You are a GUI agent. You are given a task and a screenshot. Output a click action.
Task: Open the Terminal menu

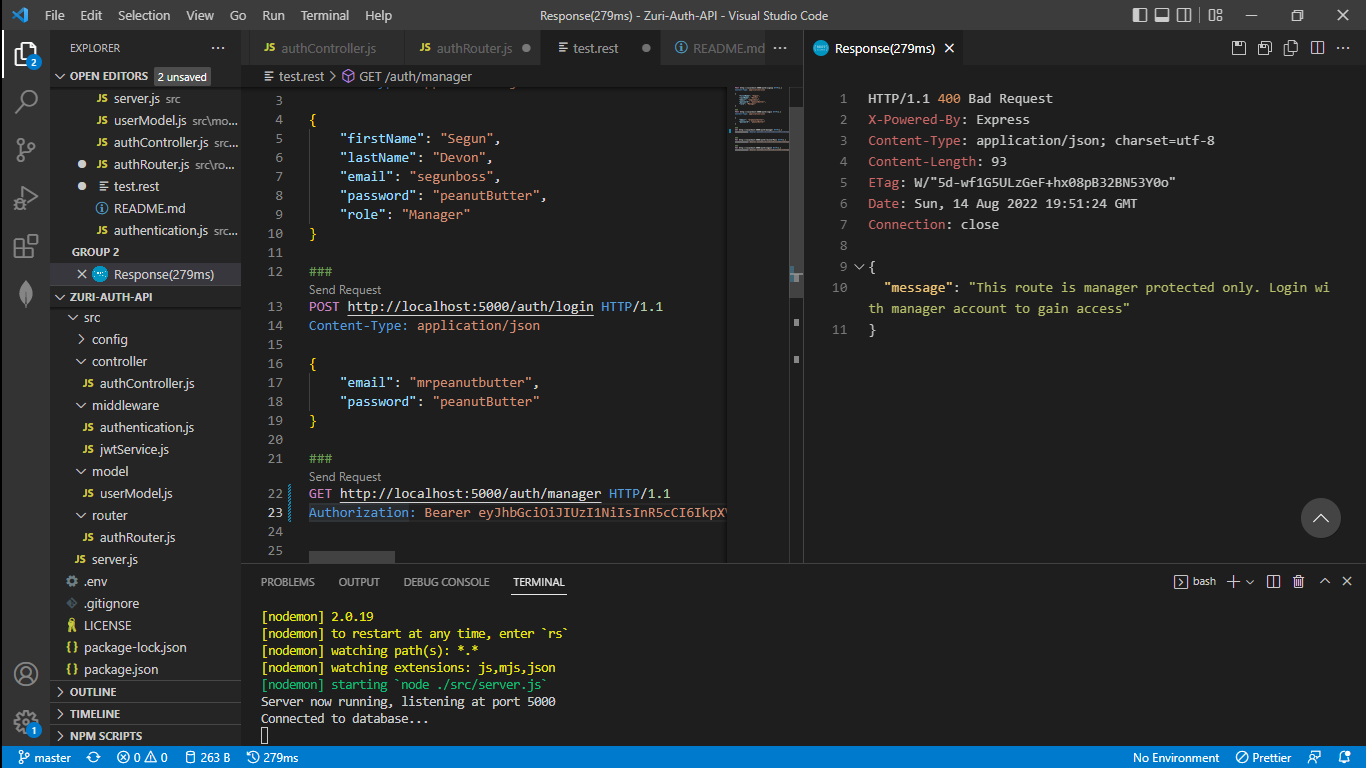pyautogui.click(x=324, y=15)
